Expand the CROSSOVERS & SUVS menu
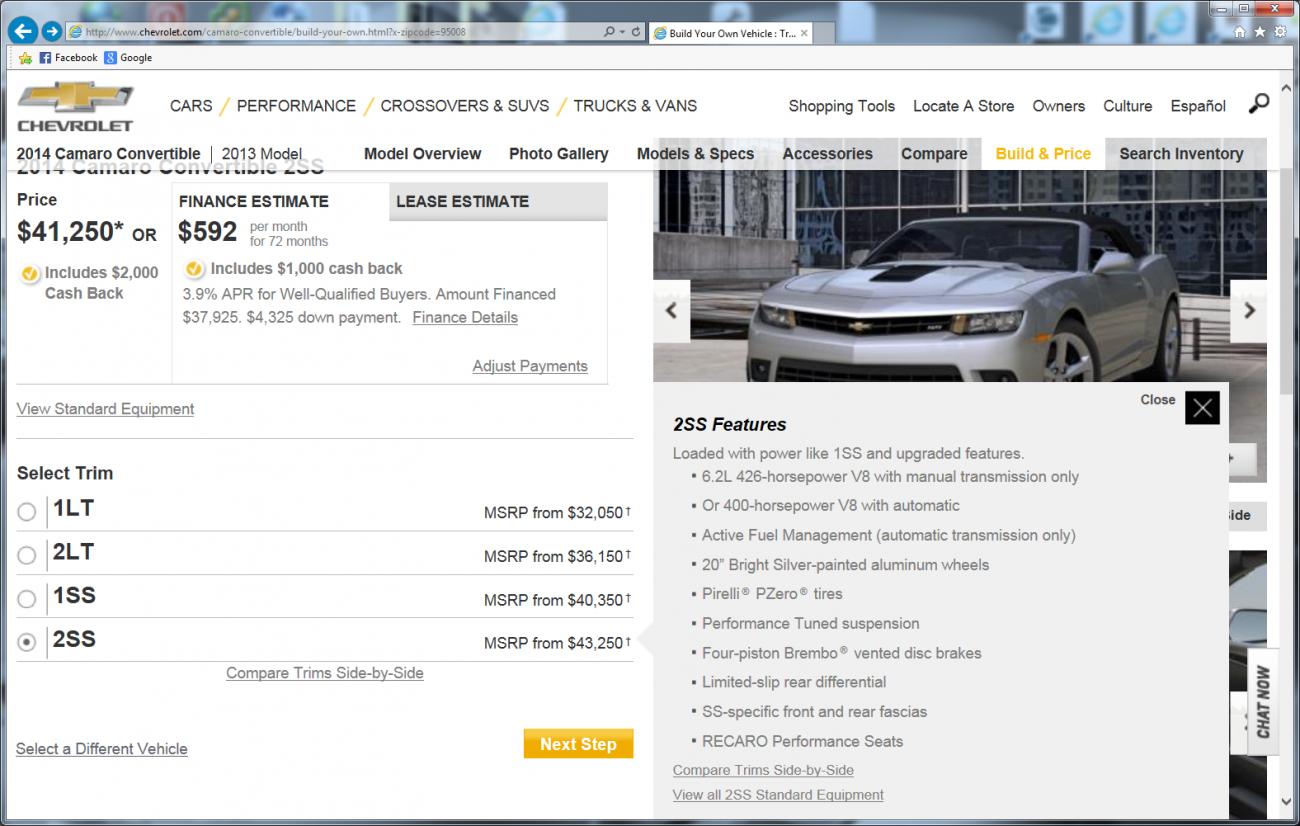 [464, 106]
